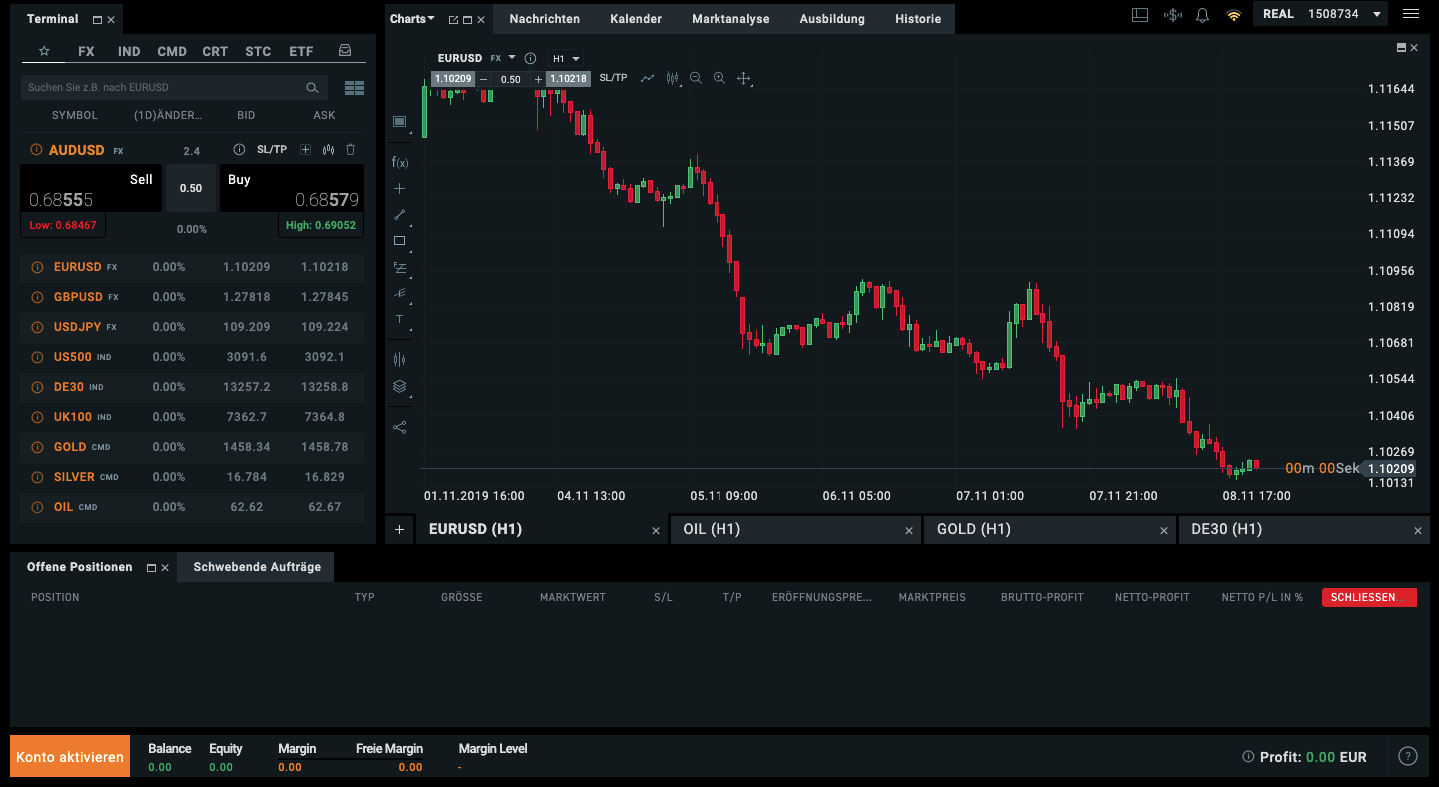1439x787 pixels.
Task: Open the H1 timeframe dropdown
Action: click(x=566, y=59)
